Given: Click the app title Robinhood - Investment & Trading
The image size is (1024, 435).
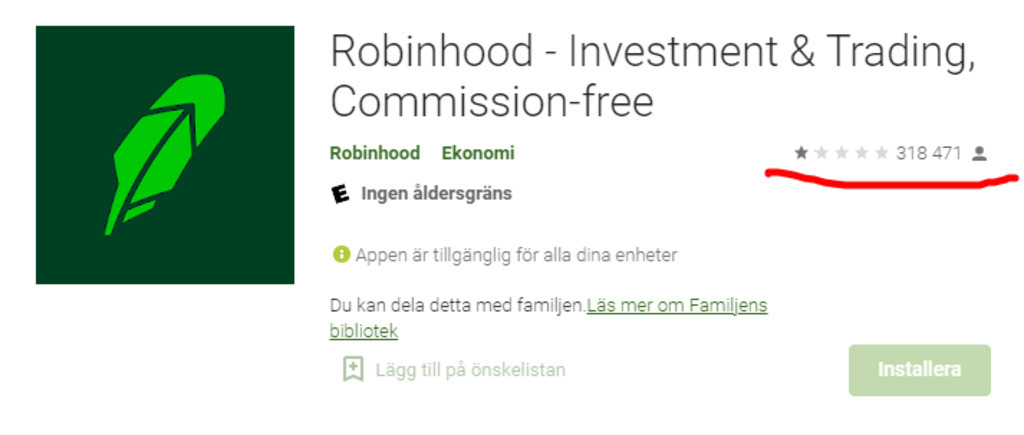Looking at the screenshot, I should 652,53.
